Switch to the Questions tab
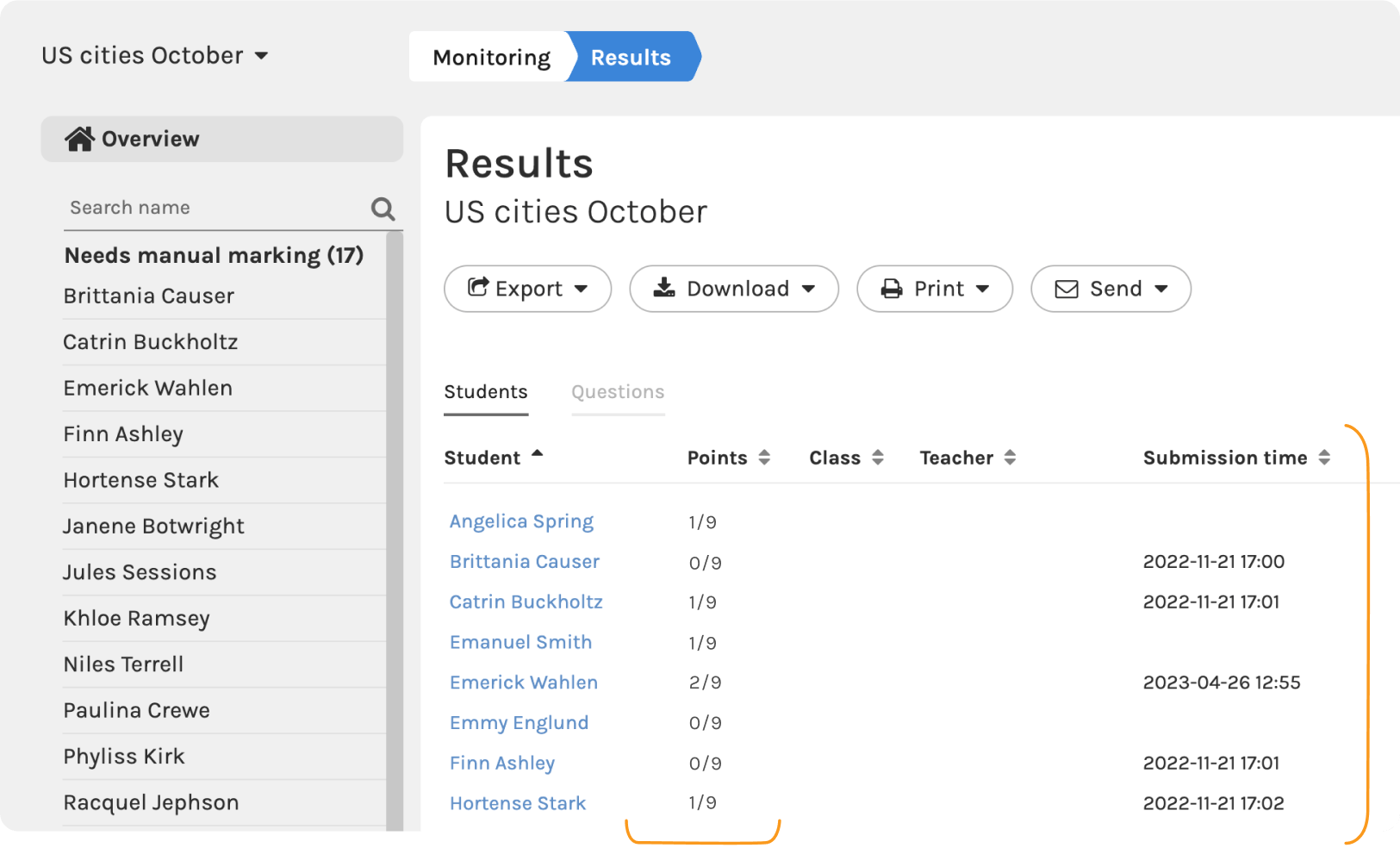This screenshot has width=1400, height=848. tap(618, 392)
